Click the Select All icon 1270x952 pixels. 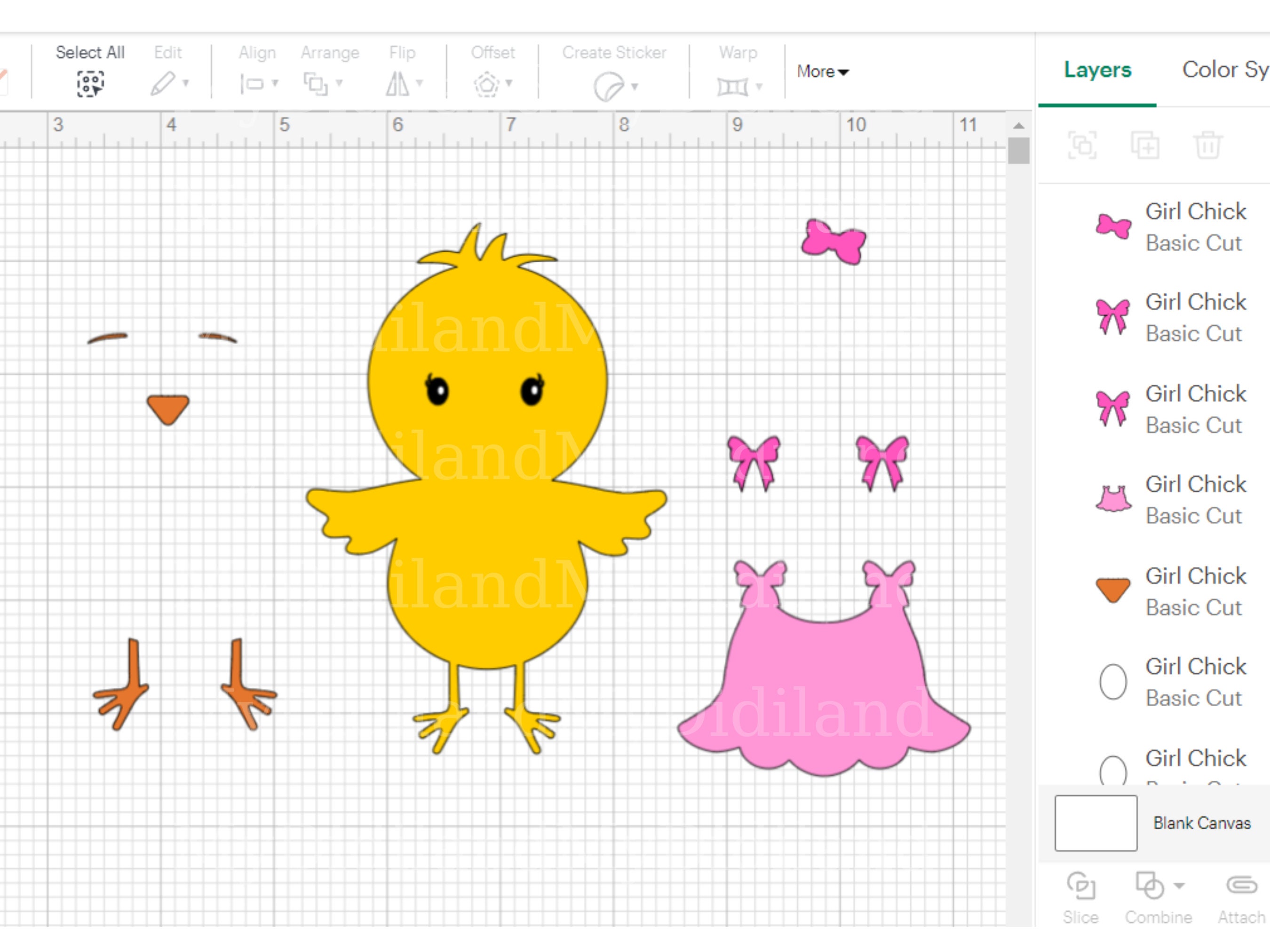91,83
